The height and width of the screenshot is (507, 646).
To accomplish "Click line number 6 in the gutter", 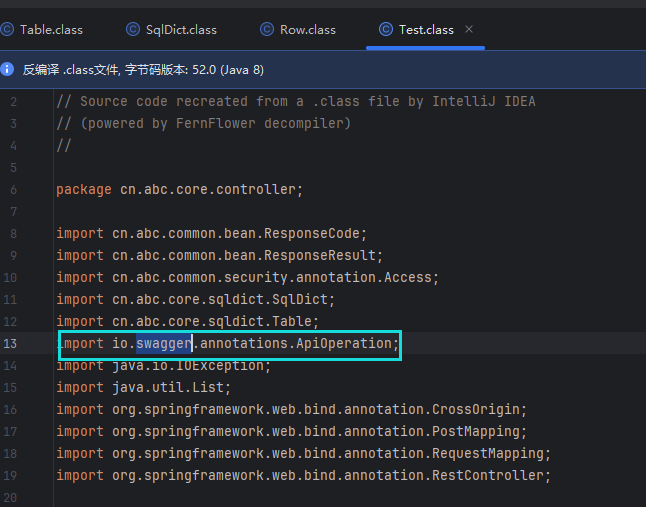I will (12, 190).
